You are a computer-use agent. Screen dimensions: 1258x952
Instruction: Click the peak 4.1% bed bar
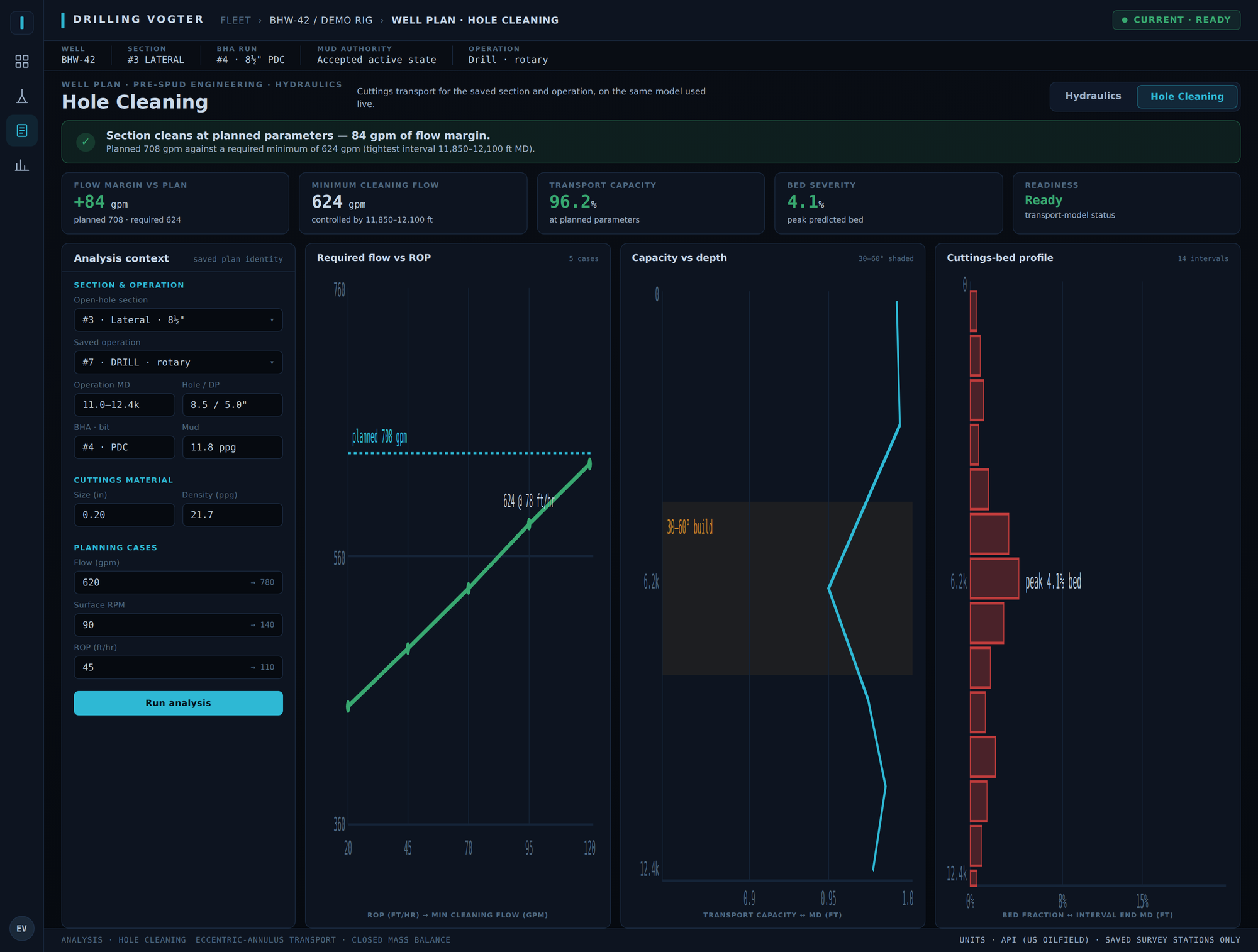click(x=994, y=578)
